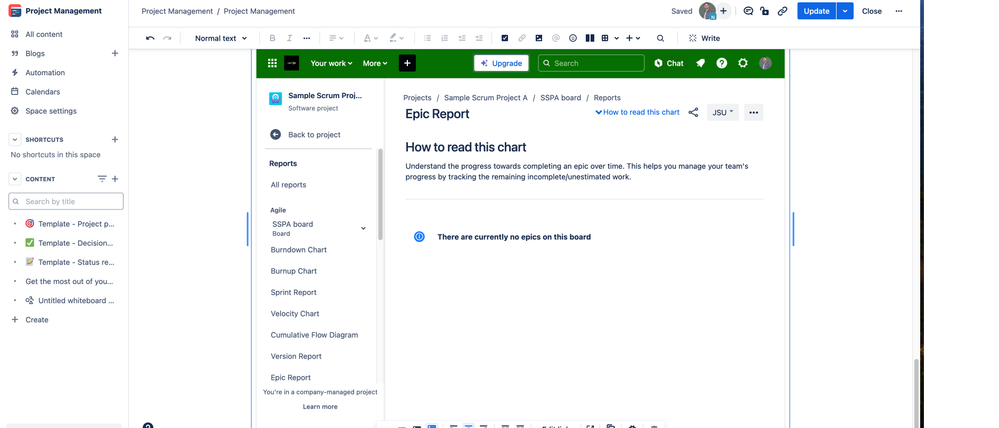999x428 pixels.
Task: Open Epic Report more actions ellipsis
Action: (754, 112)
